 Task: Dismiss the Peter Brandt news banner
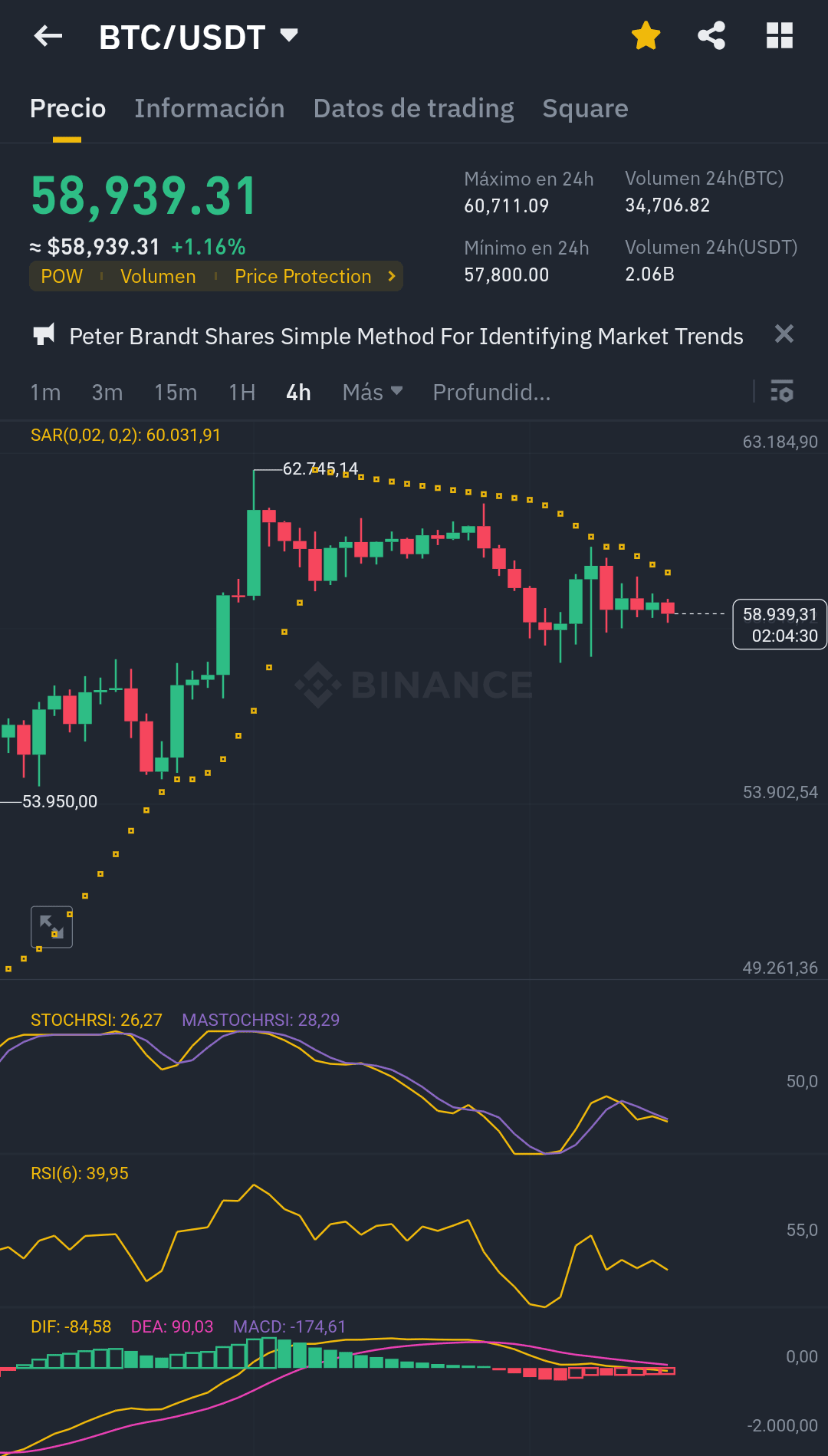click(x=784, y=334)
